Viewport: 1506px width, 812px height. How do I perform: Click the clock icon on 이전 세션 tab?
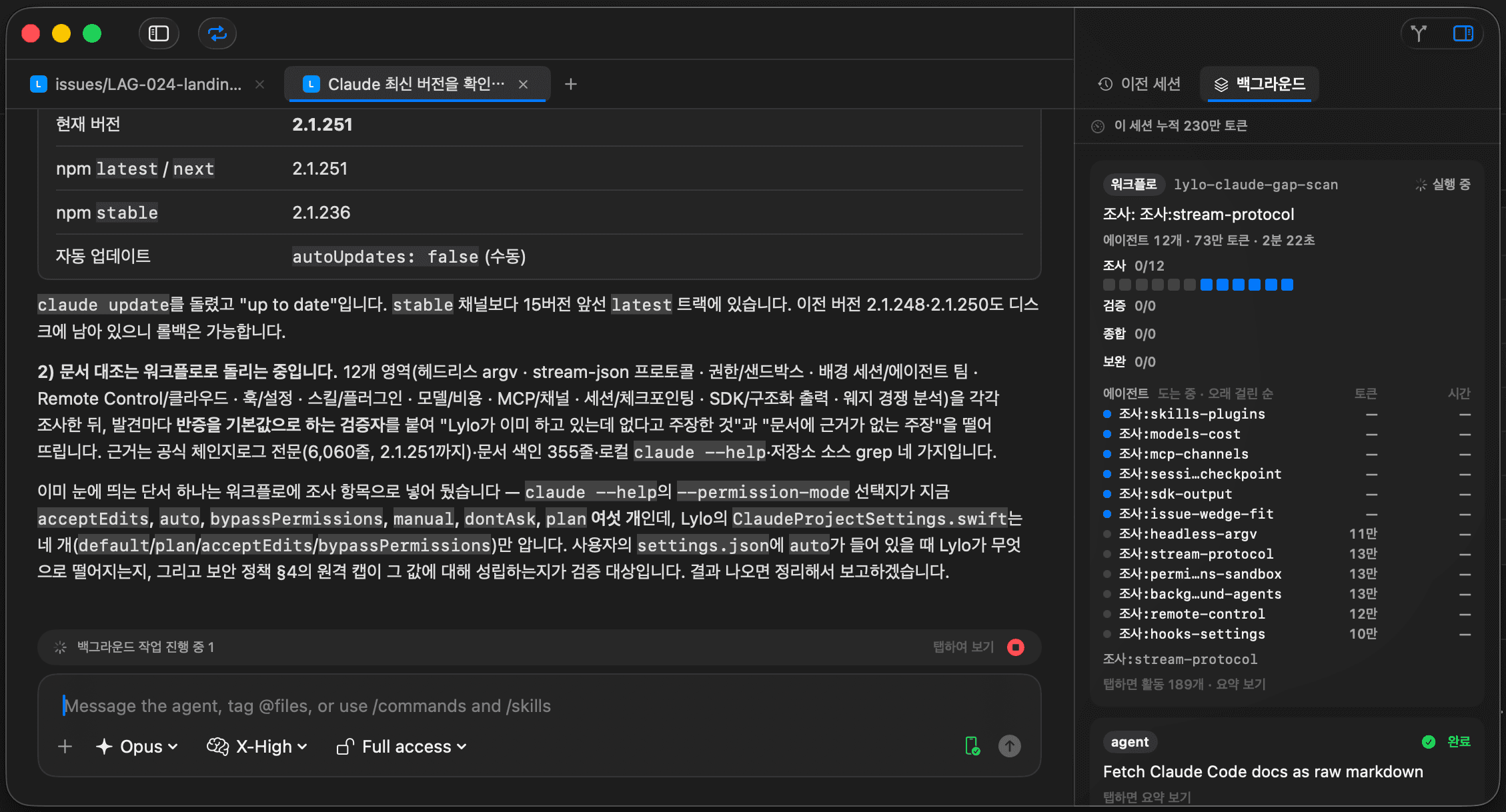(x=1105, y=84)
